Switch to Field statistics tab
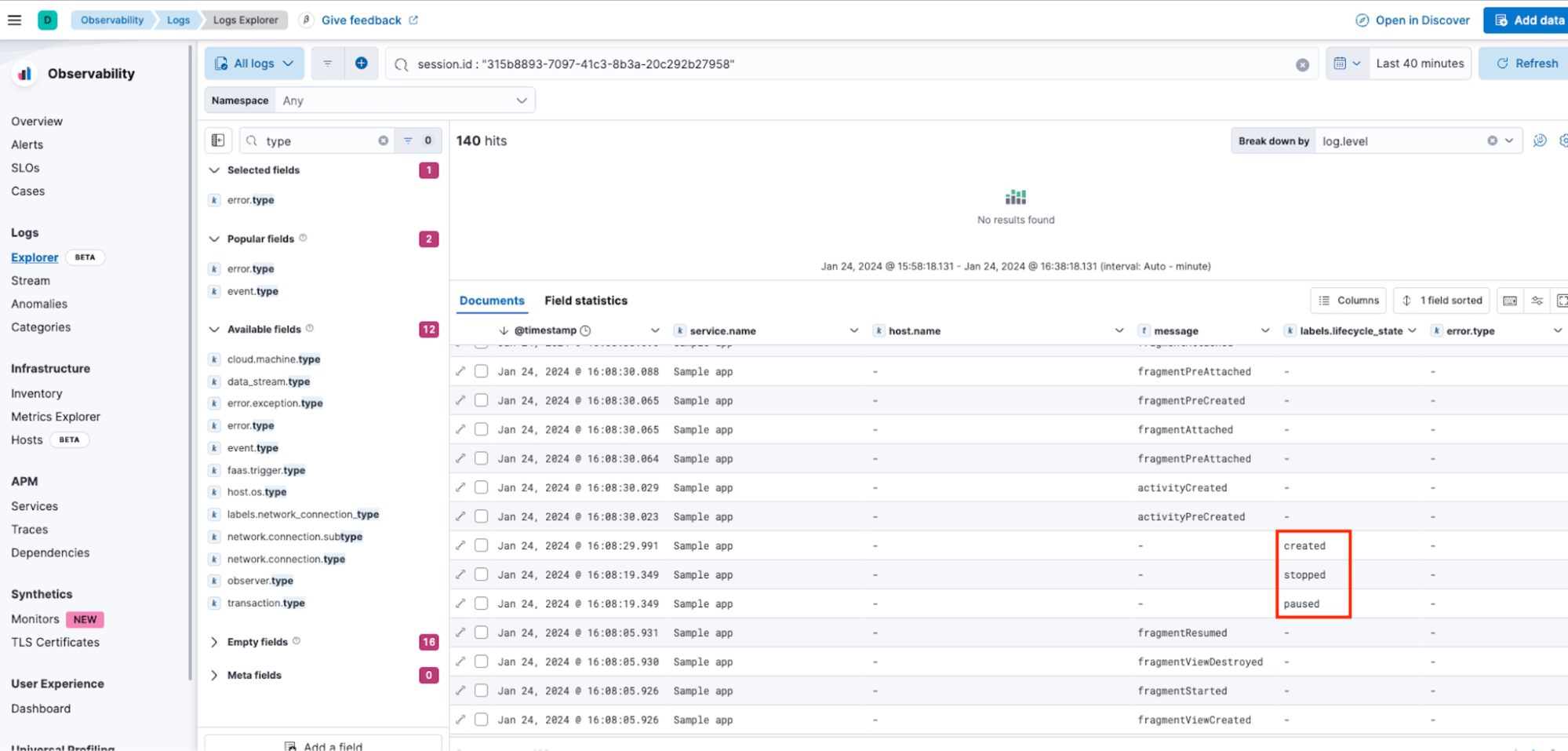 (585, 301)
